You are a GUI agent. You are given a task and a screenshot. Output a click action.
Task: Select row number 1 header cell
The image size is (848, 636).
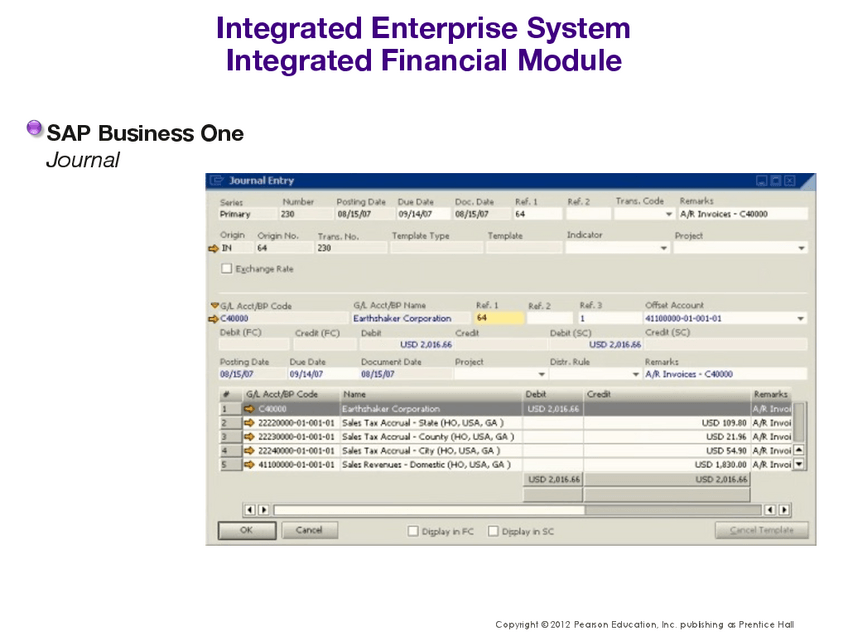pyautogui.click(x=230, y=409)
